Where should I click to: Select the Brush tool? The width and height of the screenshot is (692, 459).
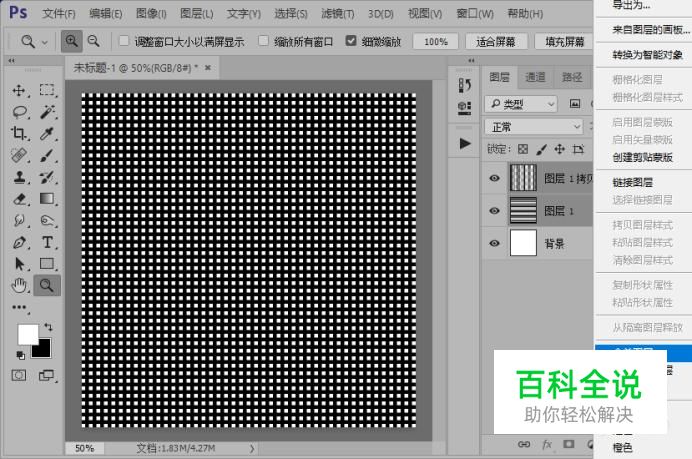47,155
